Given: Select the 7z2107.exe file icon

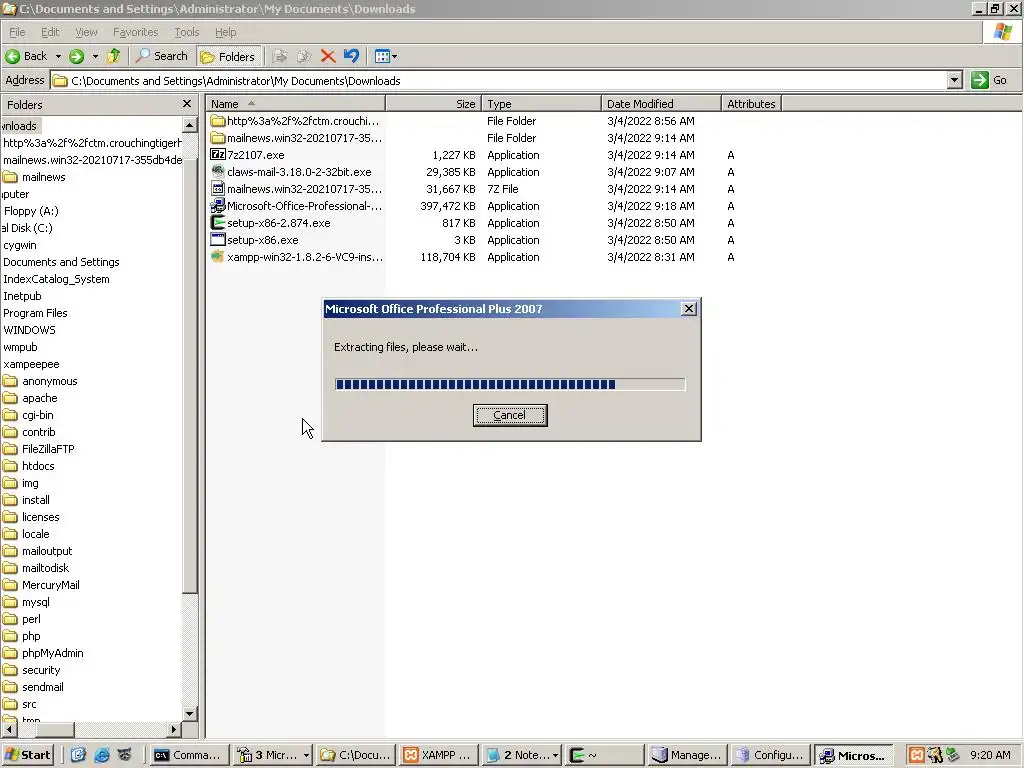Looking at the screenshot, I should pos(217,155).
